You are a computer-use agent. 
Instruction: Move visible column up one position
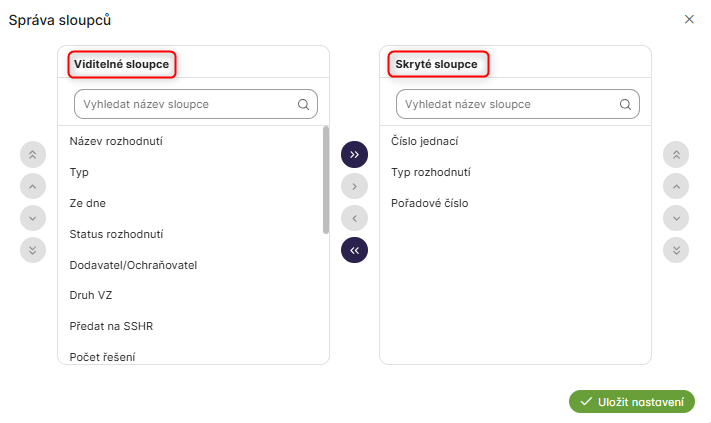click(x=33, y=187)
